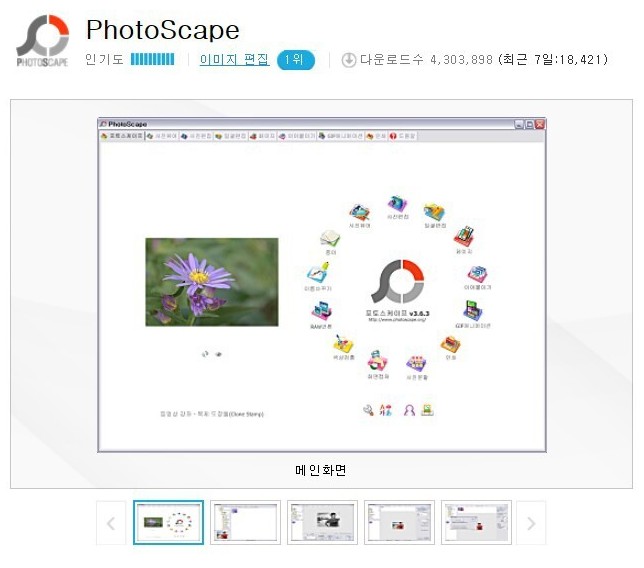Select the second screenshot thumbnail
Screen dimensions: 644x568
point(245,522)
